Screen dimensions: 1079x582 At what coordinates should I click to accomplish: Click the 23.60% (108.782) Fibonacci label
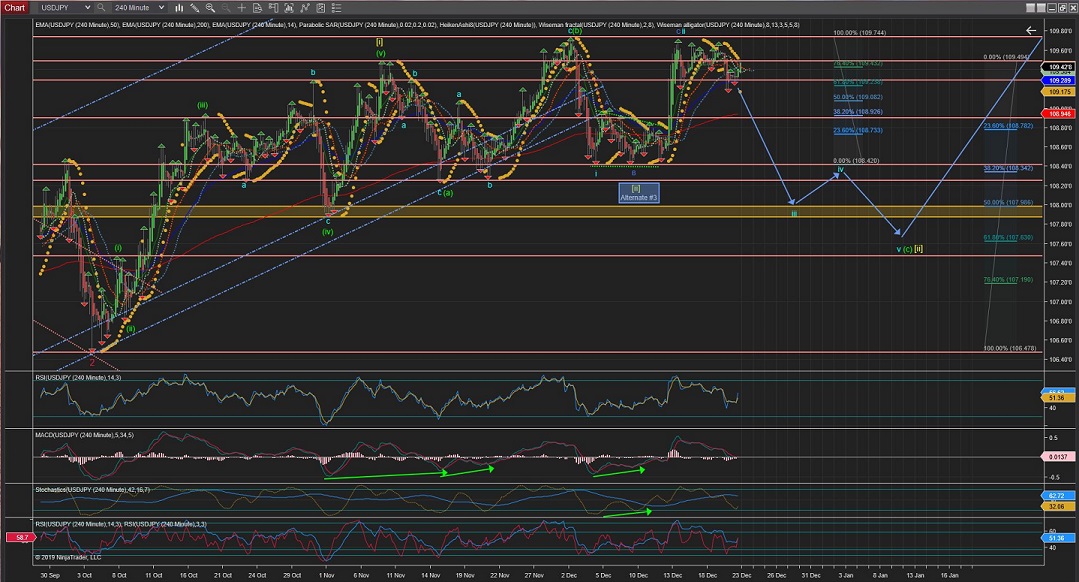tap(1008, 126)
